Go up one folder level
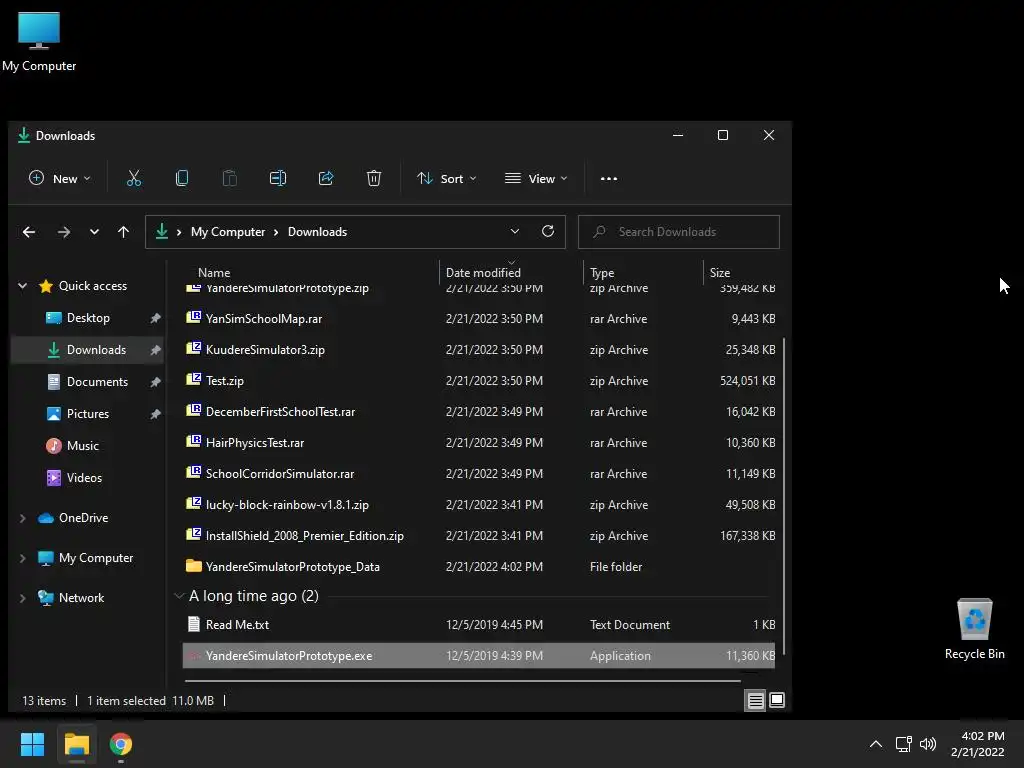The height and width of the screenshot is (768, 1024). pyautogui.click(x=123, y=232)
